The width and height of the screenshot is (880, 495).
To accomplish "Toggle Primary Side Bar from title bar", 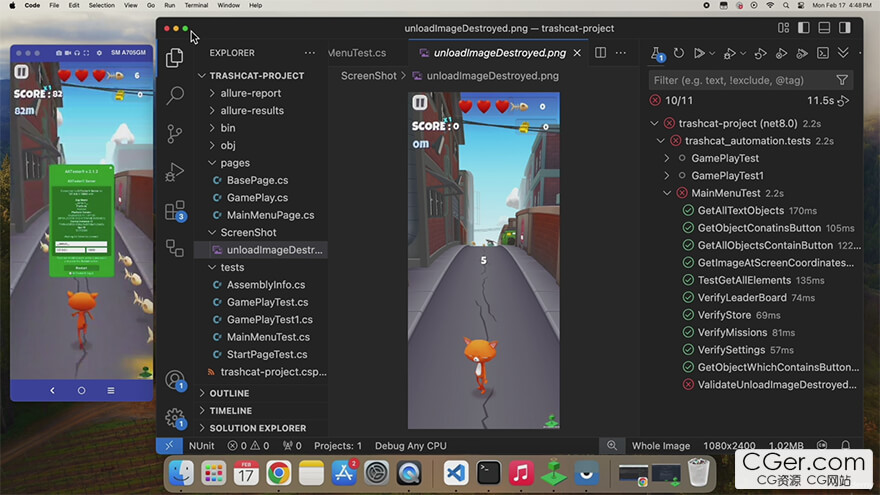I will point(804,28).
